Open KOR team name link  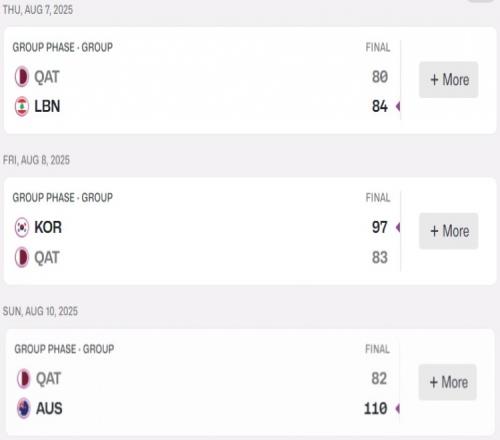click(48, 227)
